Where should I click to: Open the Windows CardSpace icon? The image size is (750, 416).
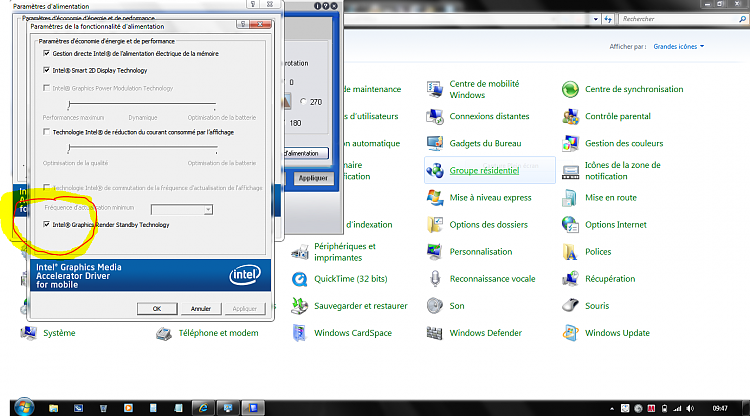(x=299, y=333)
